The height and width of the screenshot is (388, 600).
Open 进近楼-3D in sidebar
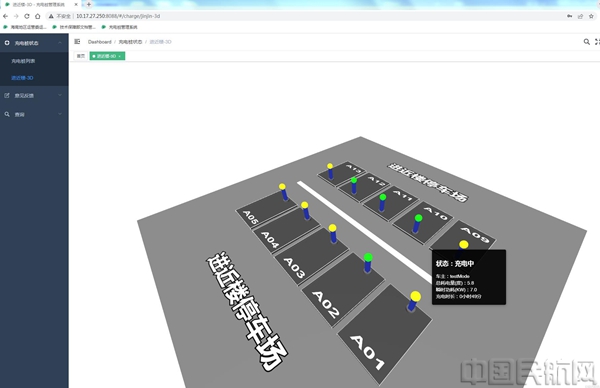[22, 78]
